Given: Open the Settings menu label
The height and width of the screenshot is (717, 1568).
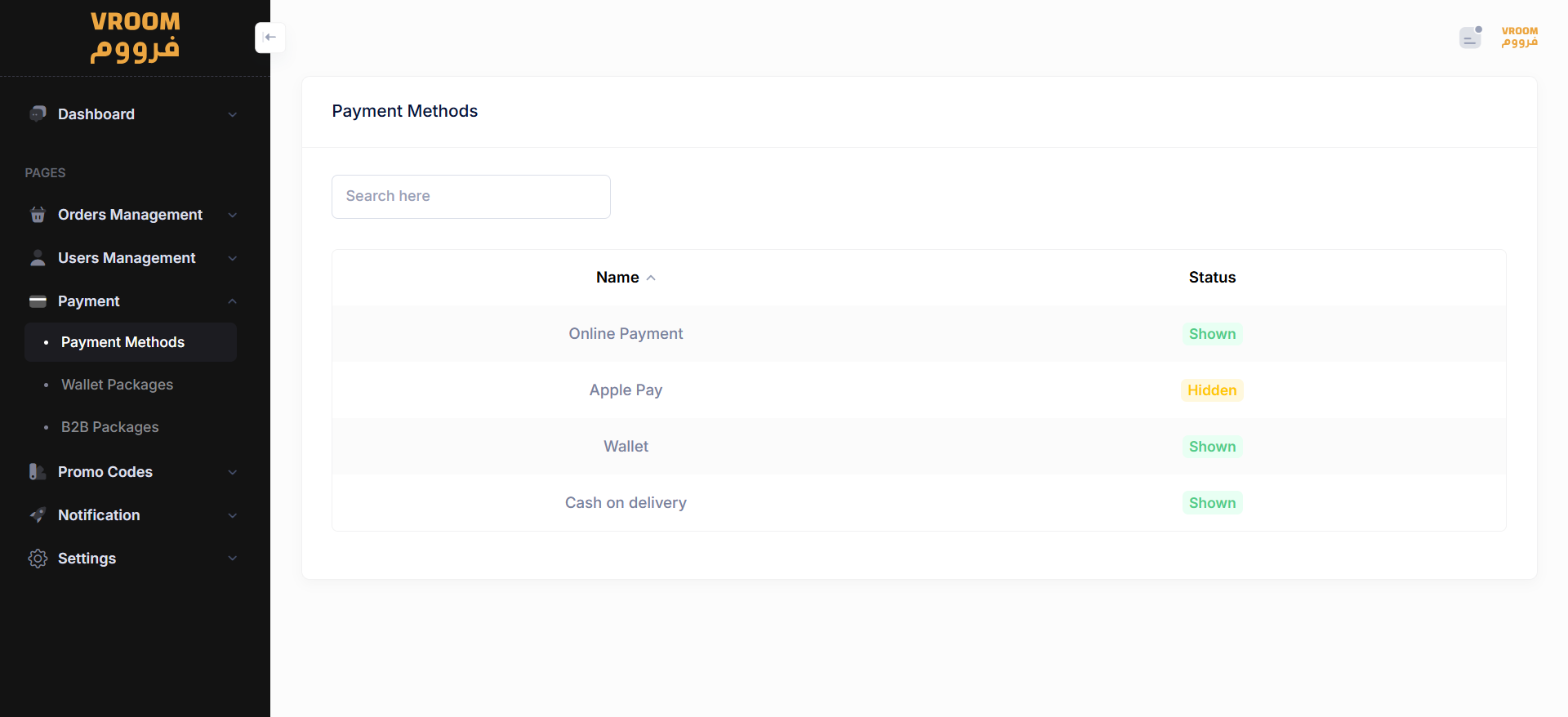Looking at the screenshot, I should [x=87, y=559].
